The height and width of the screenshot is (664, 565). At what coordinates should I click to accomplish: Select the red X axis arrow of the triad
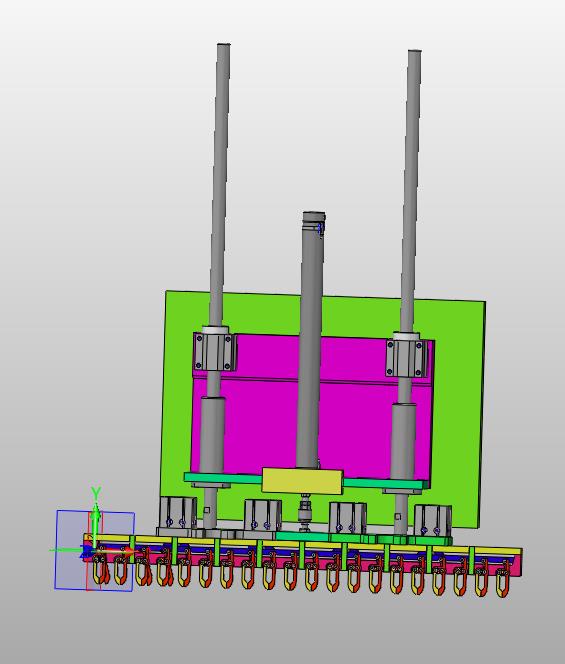tap(114, 552)
